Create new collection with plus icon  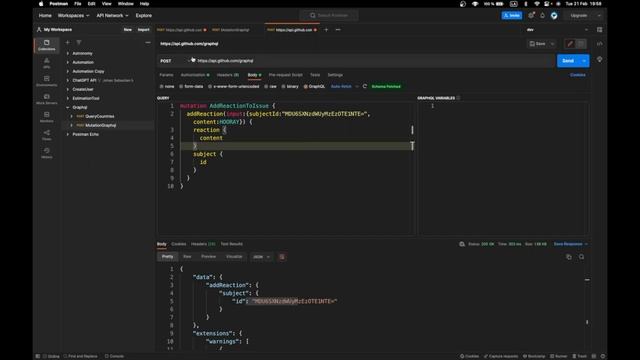(x=68, y=42)
